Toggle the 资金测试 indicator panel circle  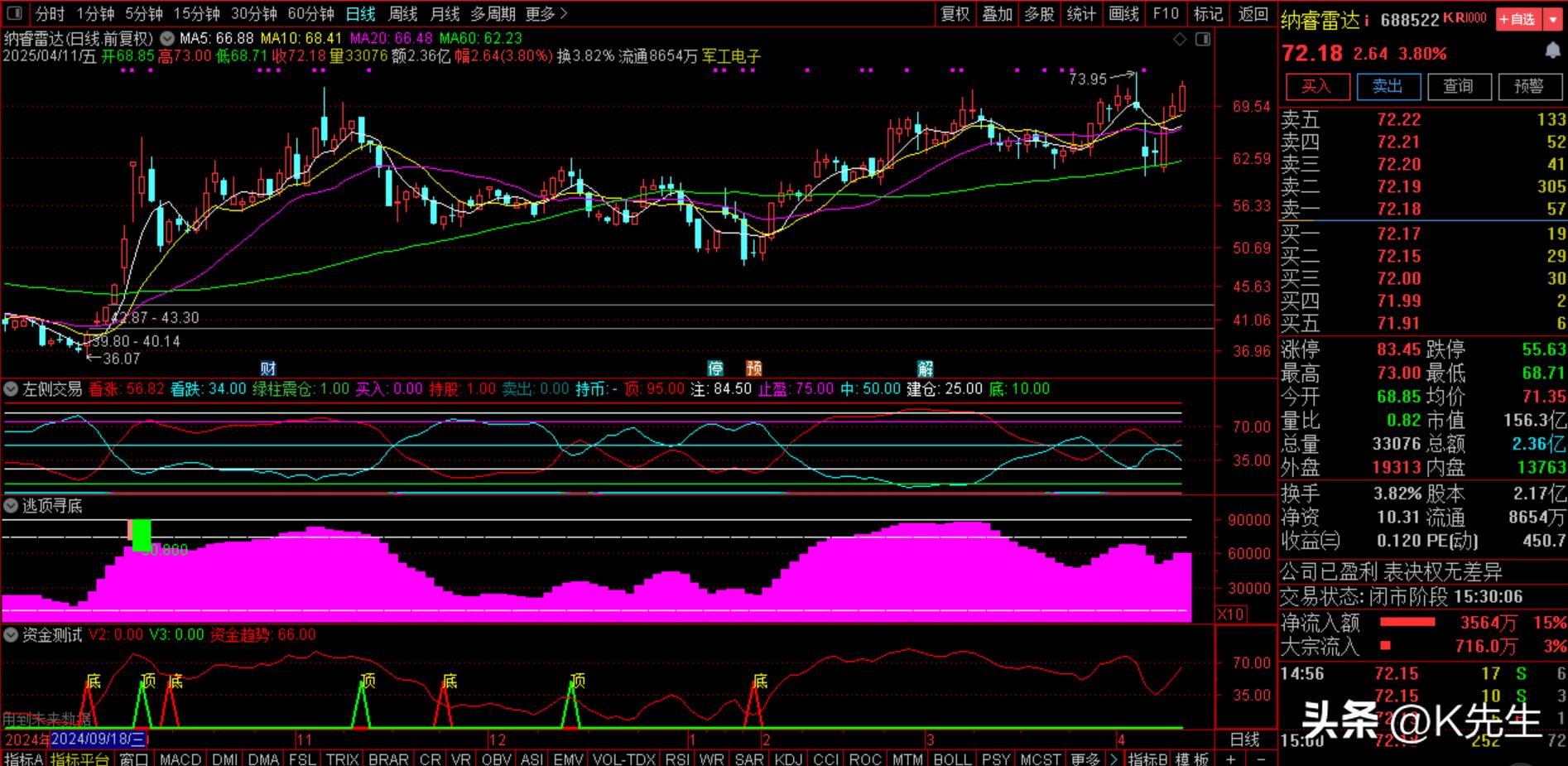tap(12, 635)
